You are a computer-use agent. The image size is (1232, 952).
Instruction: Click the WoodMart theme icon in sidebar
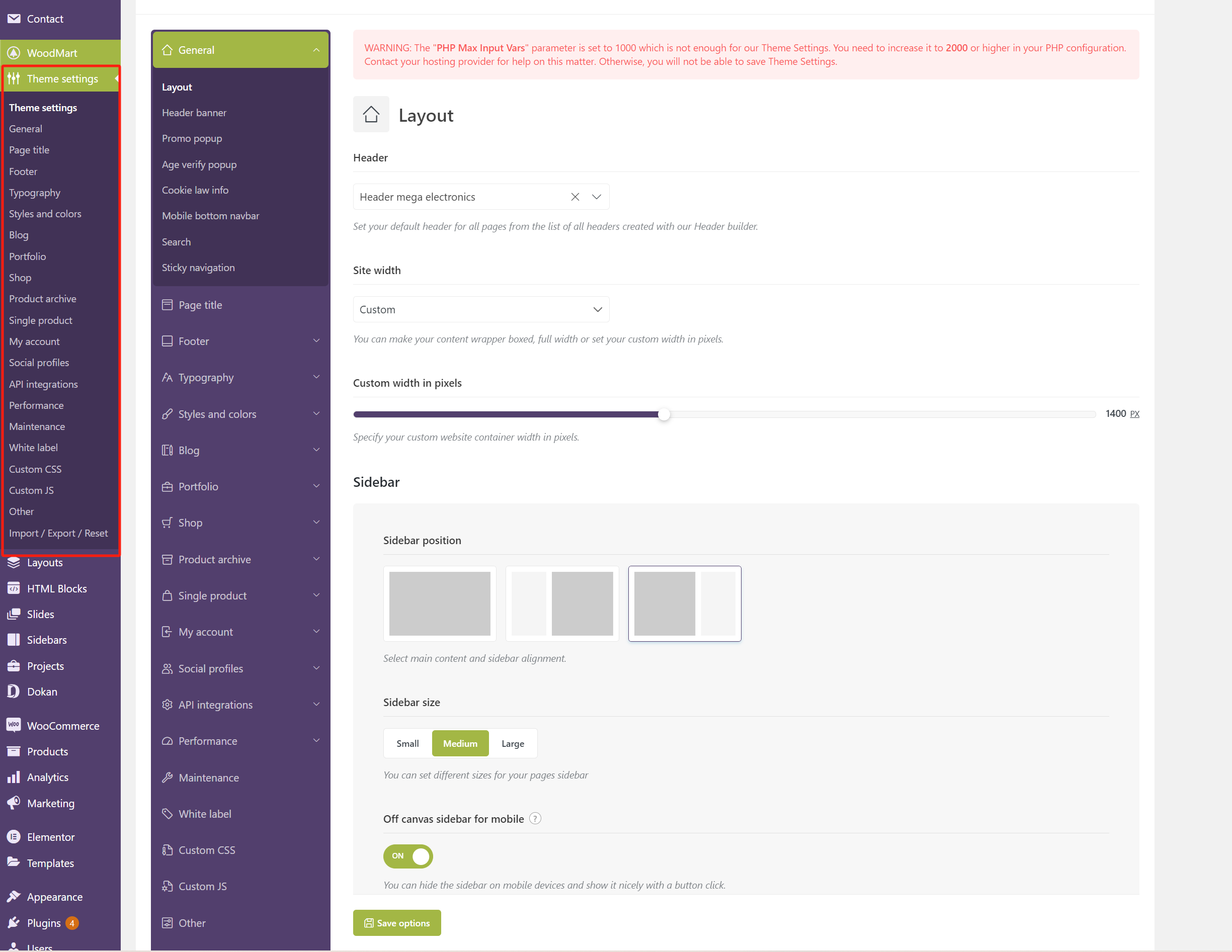[x=15, y=53]
